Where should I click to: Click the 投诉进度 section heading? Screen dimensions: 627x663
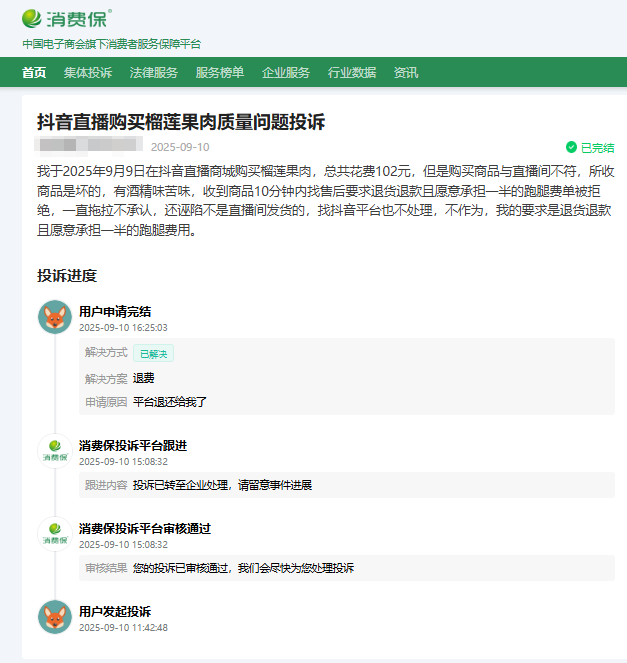point(67,276)
